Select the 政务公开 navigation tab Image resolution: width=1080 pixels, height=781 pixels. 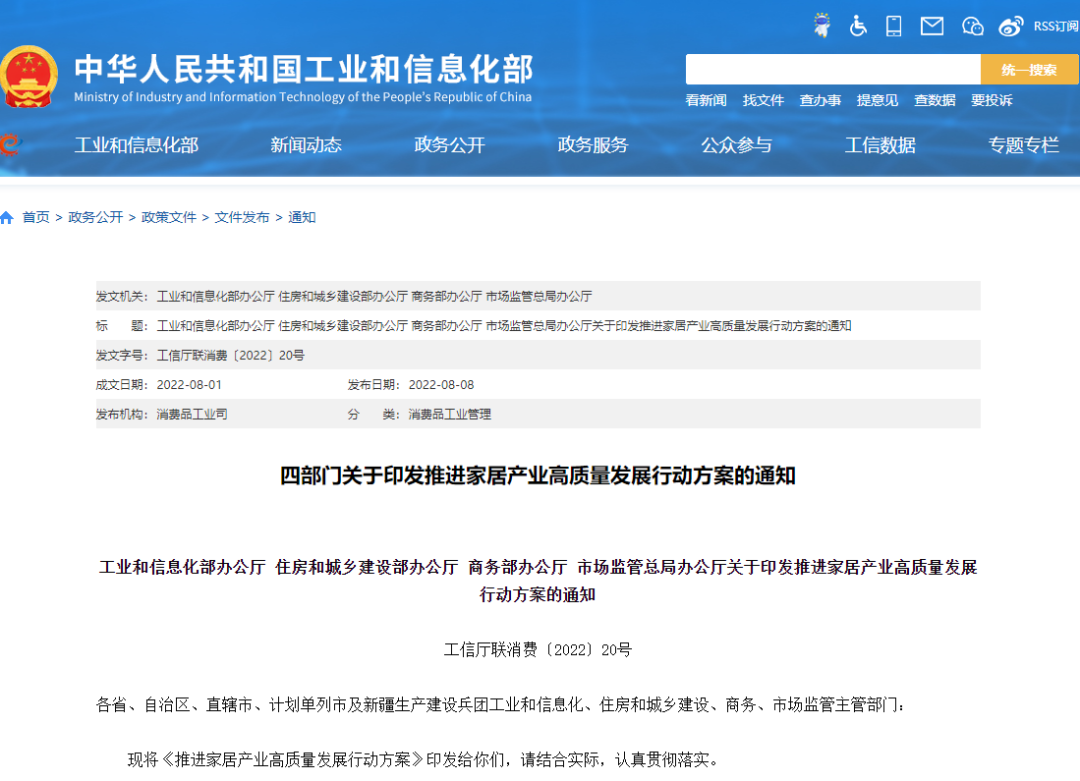point(449,145)
